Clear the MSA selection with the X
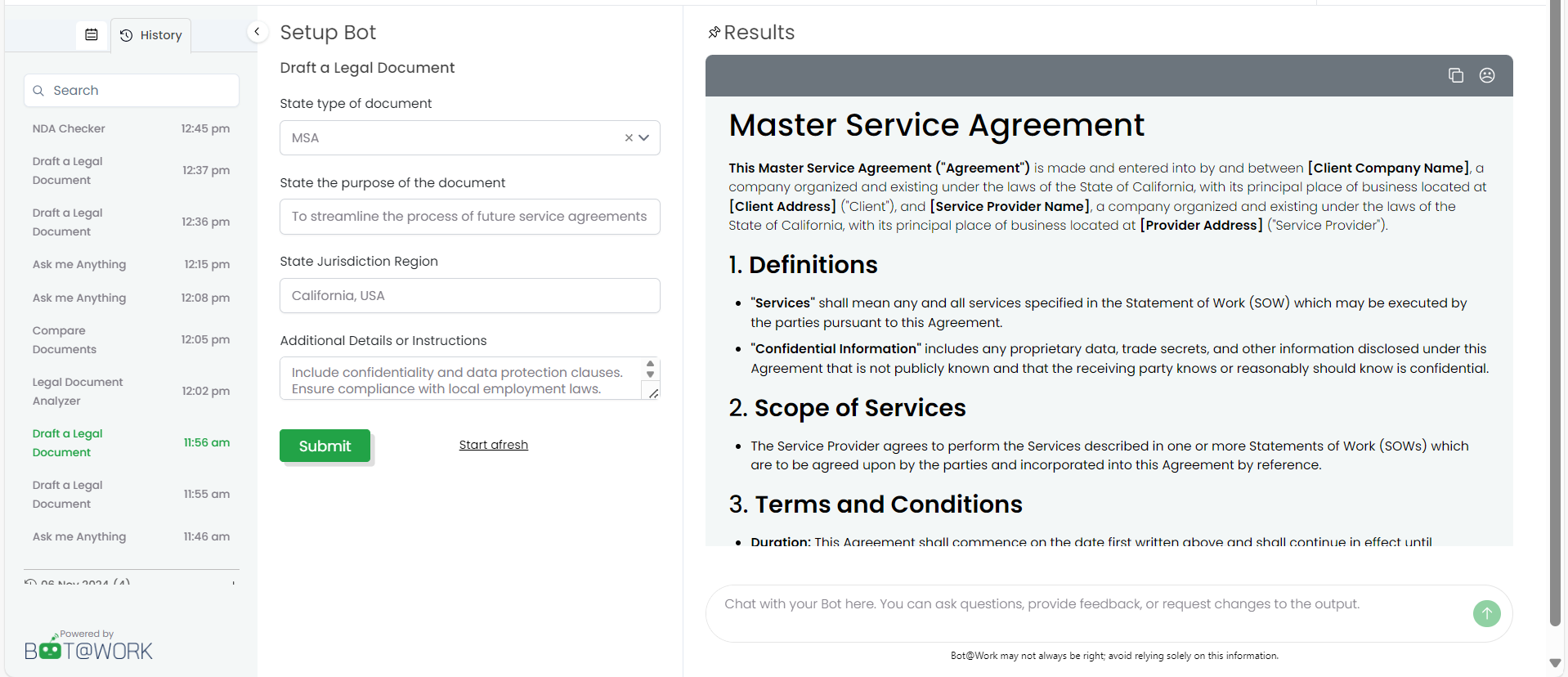Image resolution: width=1568 pixels, height=677 pixels. point(629,138)
